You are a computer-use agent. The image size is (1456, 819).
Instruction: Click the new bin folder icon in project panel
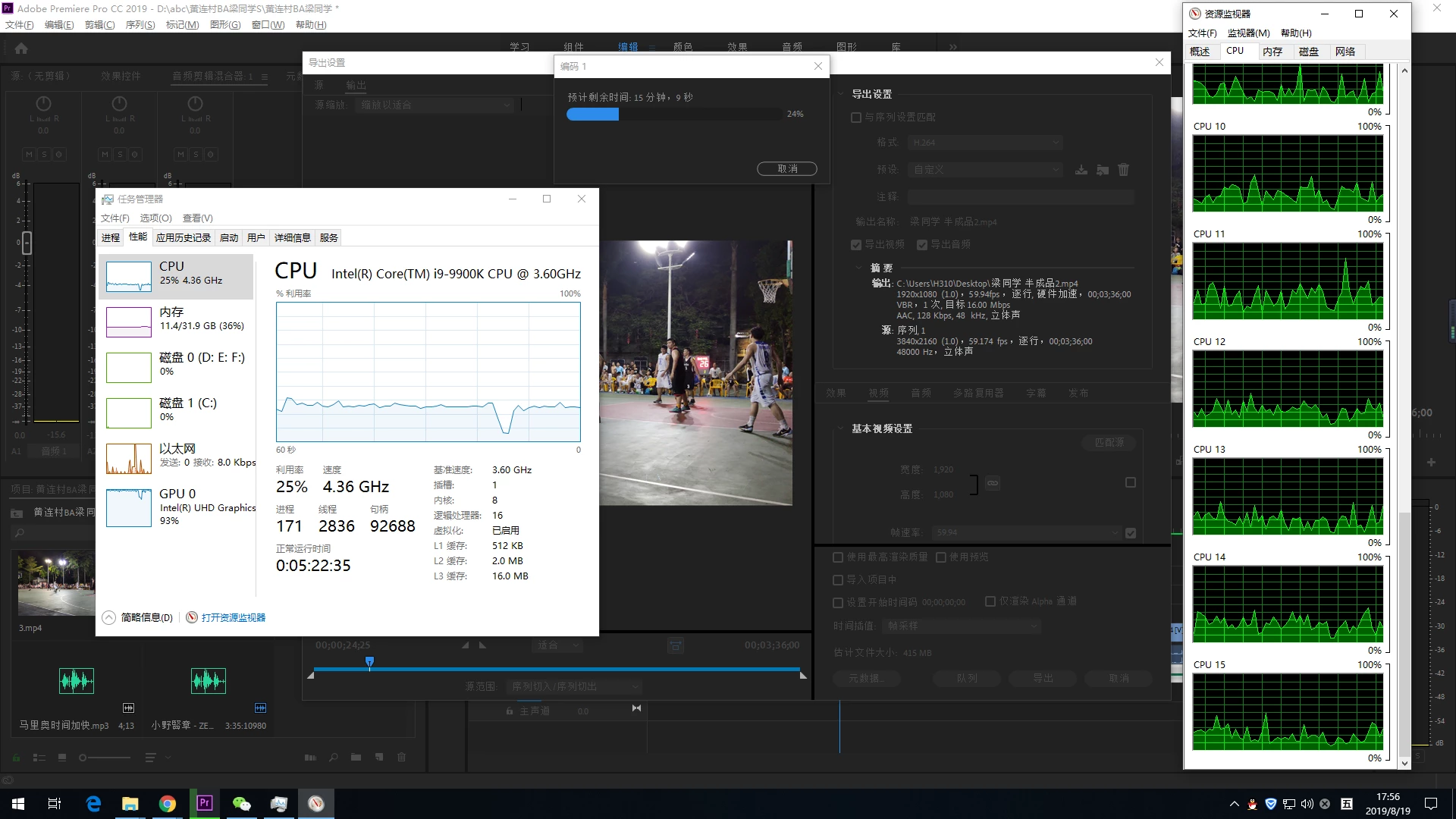(356, 757)
